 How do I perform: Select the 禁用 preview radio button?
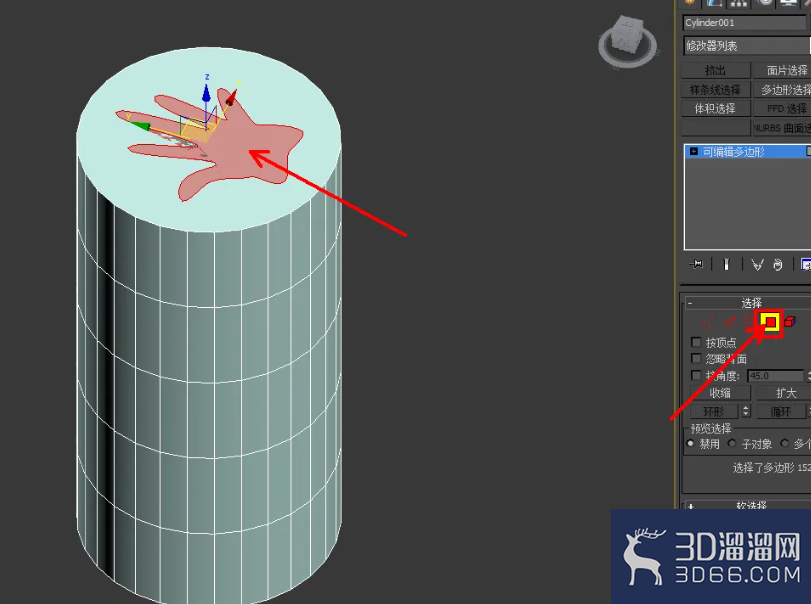(x=690, y=444)
